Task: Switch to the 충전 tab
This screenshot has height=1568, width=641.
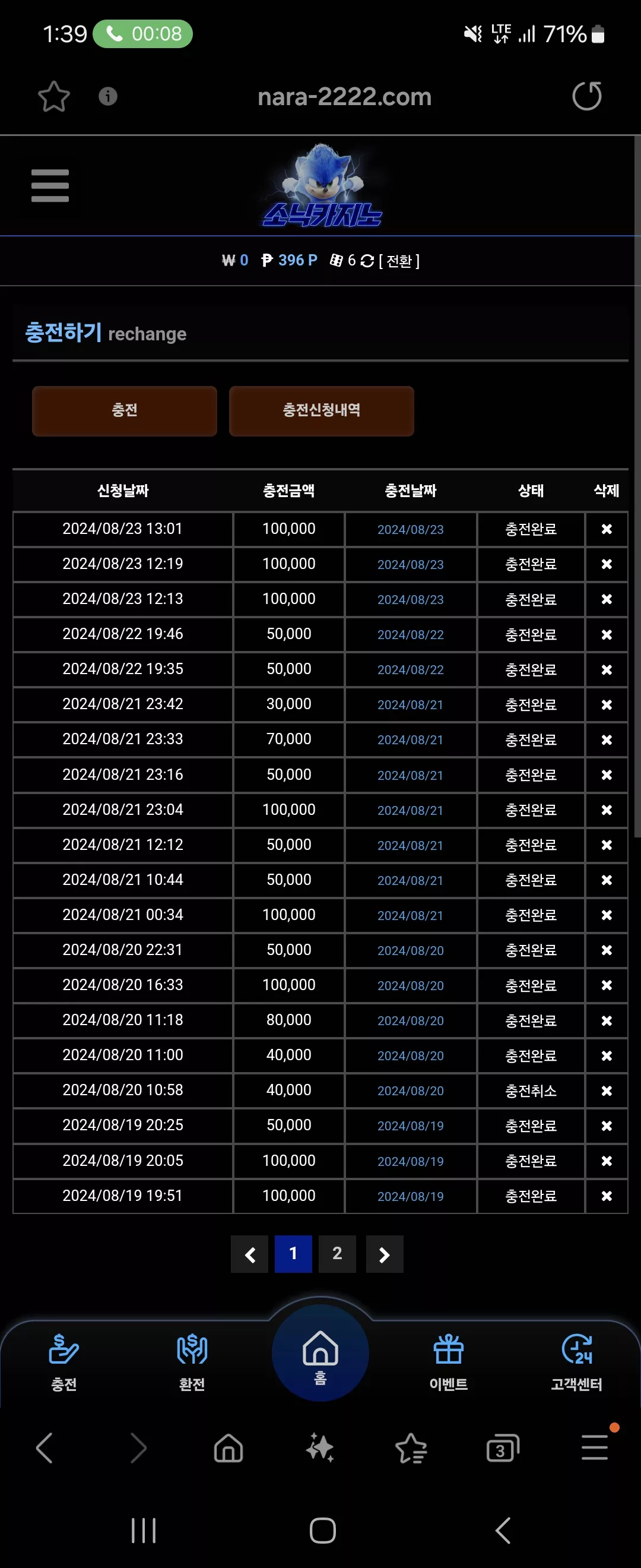Action: pos(125,411)
